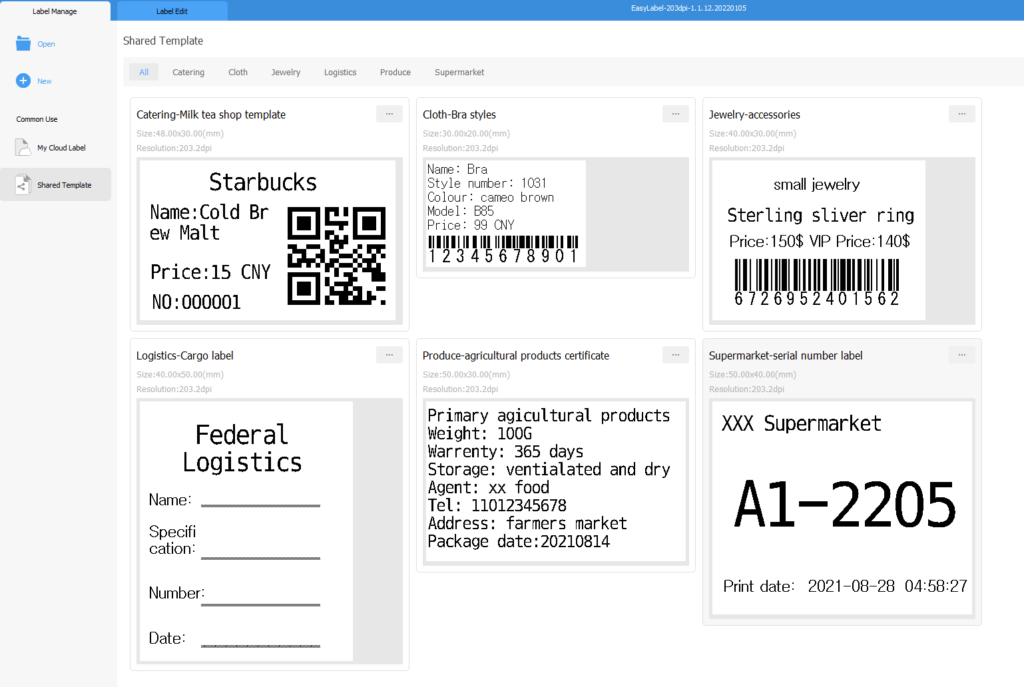Select the Federal Logistics cargo label thumbnail
This screenshot has width=1024, height=687.
(x=246, y=531)
